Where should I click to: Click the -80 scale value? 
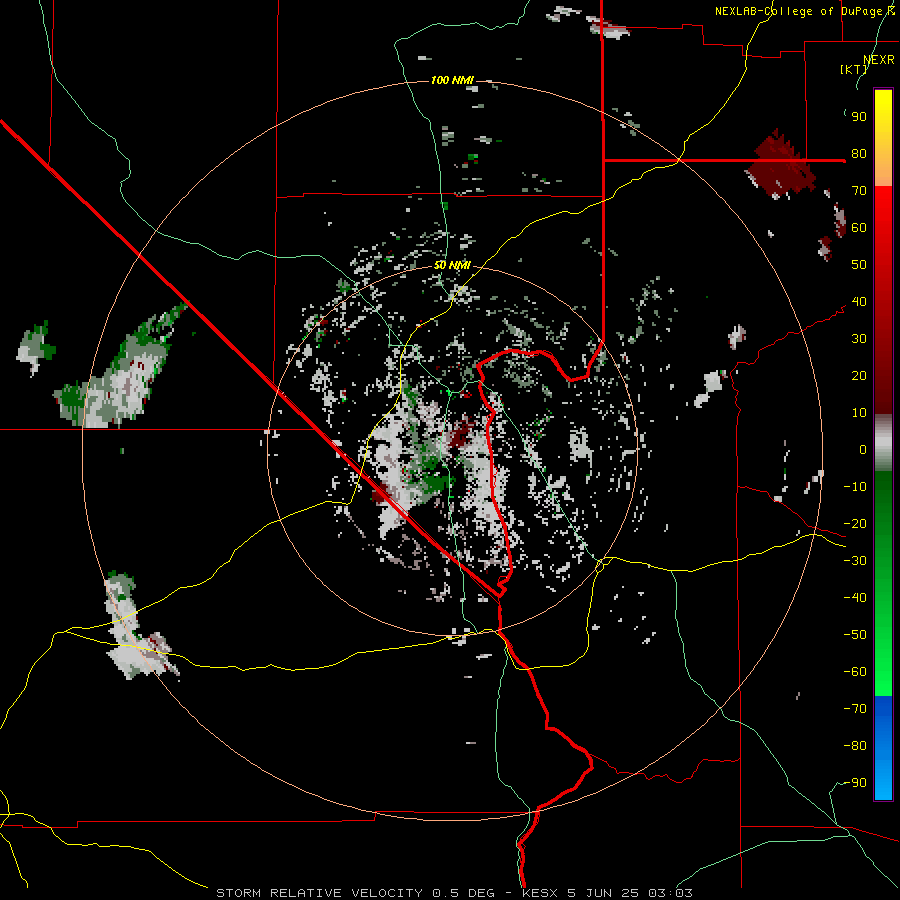(x=855, y=746)
